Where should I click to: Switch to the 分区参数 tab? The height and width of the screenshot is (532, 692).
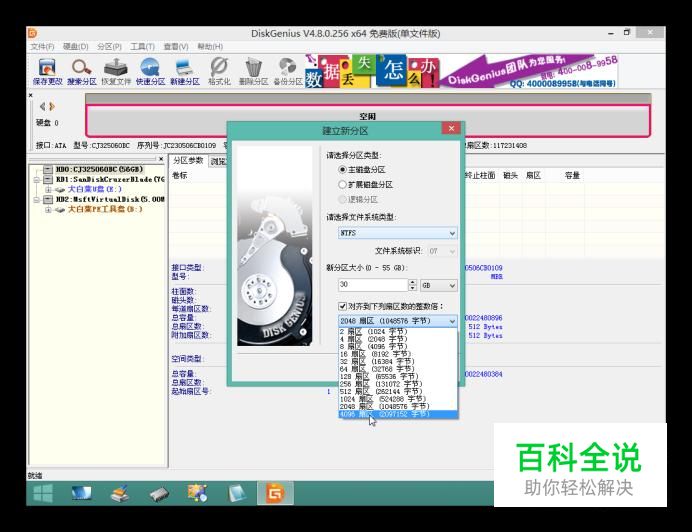tap(188, 161)
